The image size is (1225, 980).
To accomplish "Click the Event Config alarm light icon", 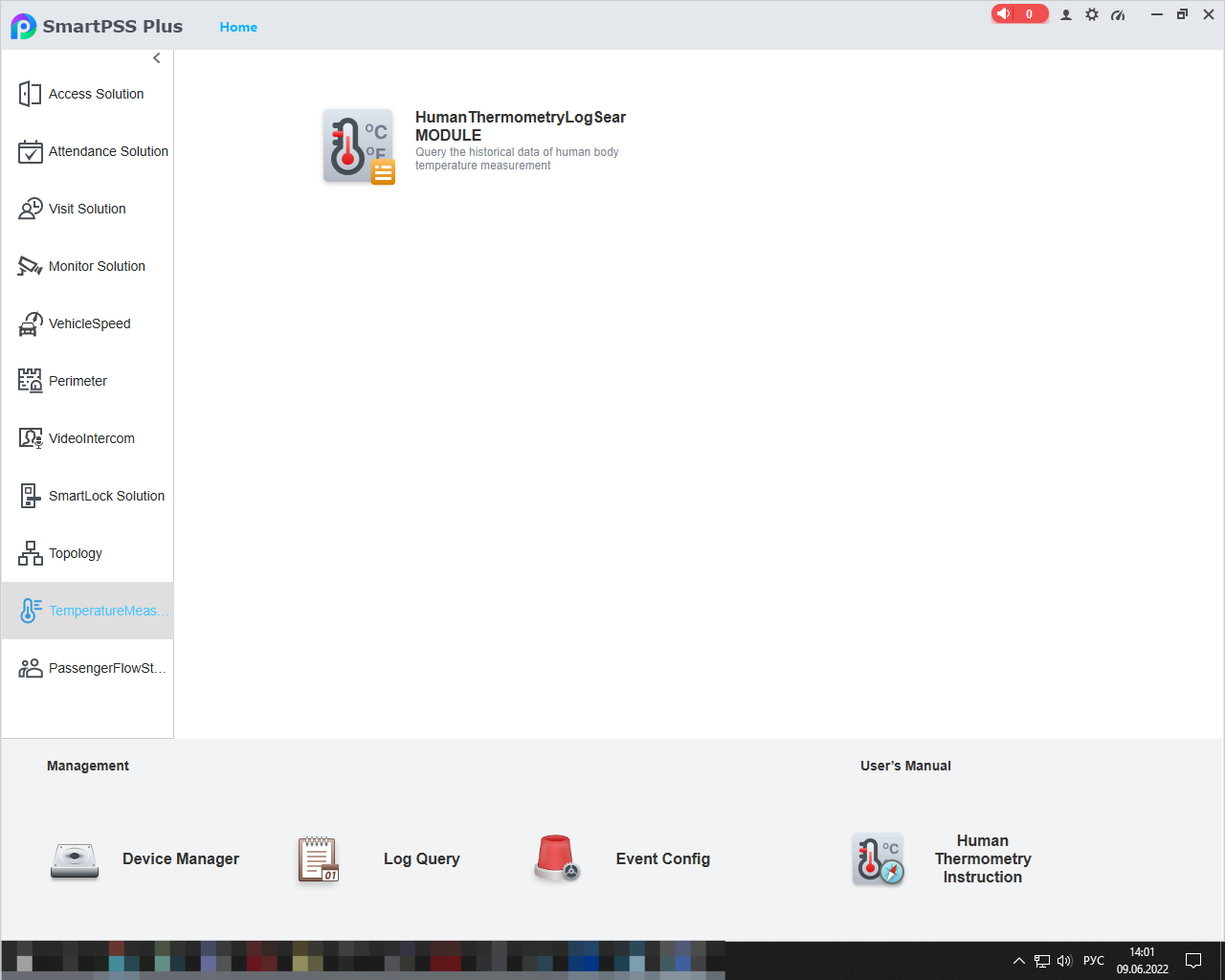I will point(556,857).
